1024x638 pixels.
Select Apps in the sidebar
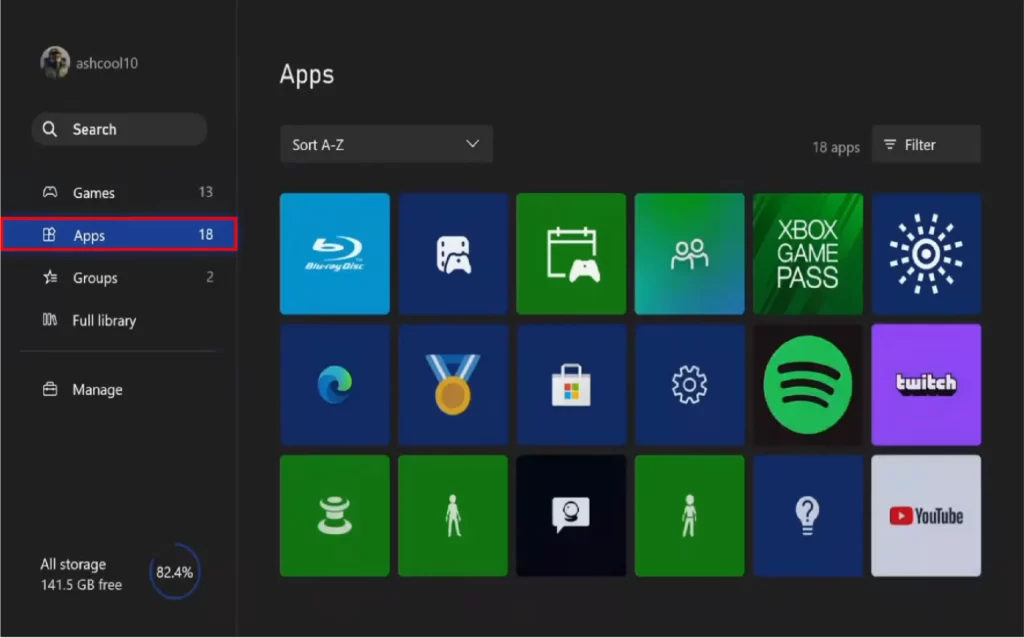coord(119,234)
